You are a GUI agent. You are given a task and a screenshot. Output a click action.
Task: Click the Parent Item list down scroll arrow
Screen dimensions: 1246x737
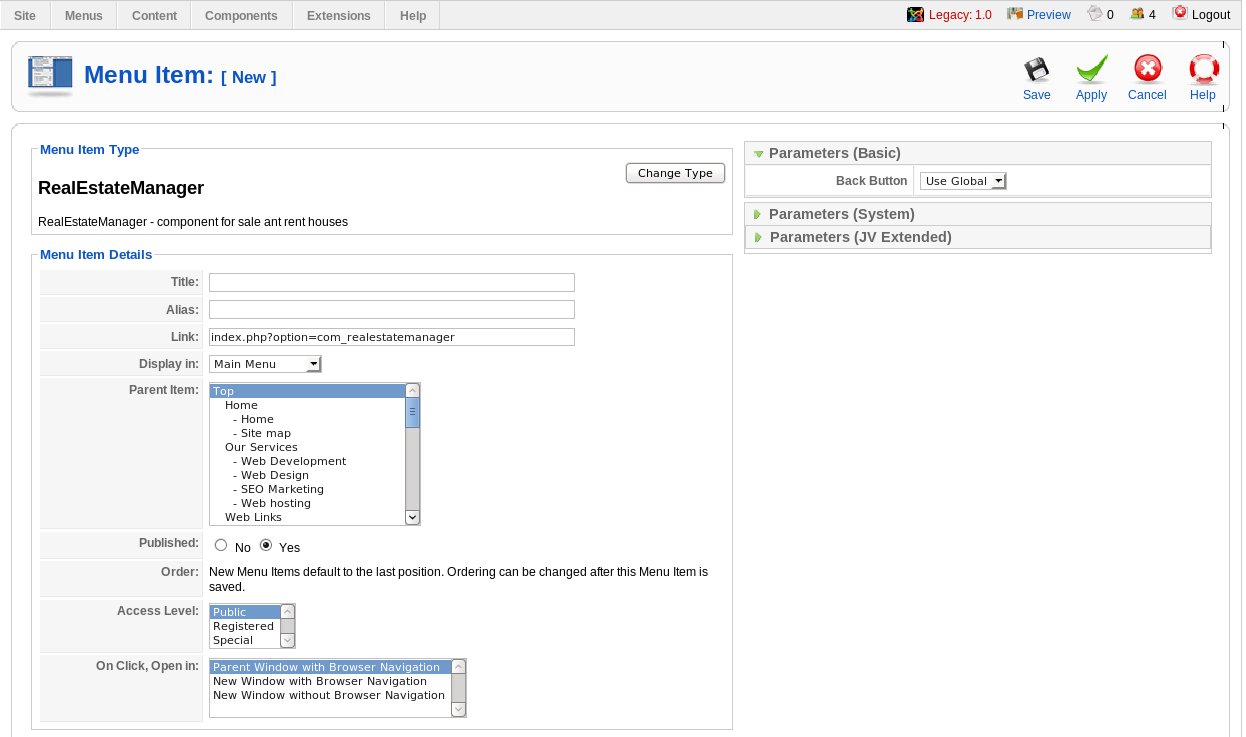click(412, 517)
